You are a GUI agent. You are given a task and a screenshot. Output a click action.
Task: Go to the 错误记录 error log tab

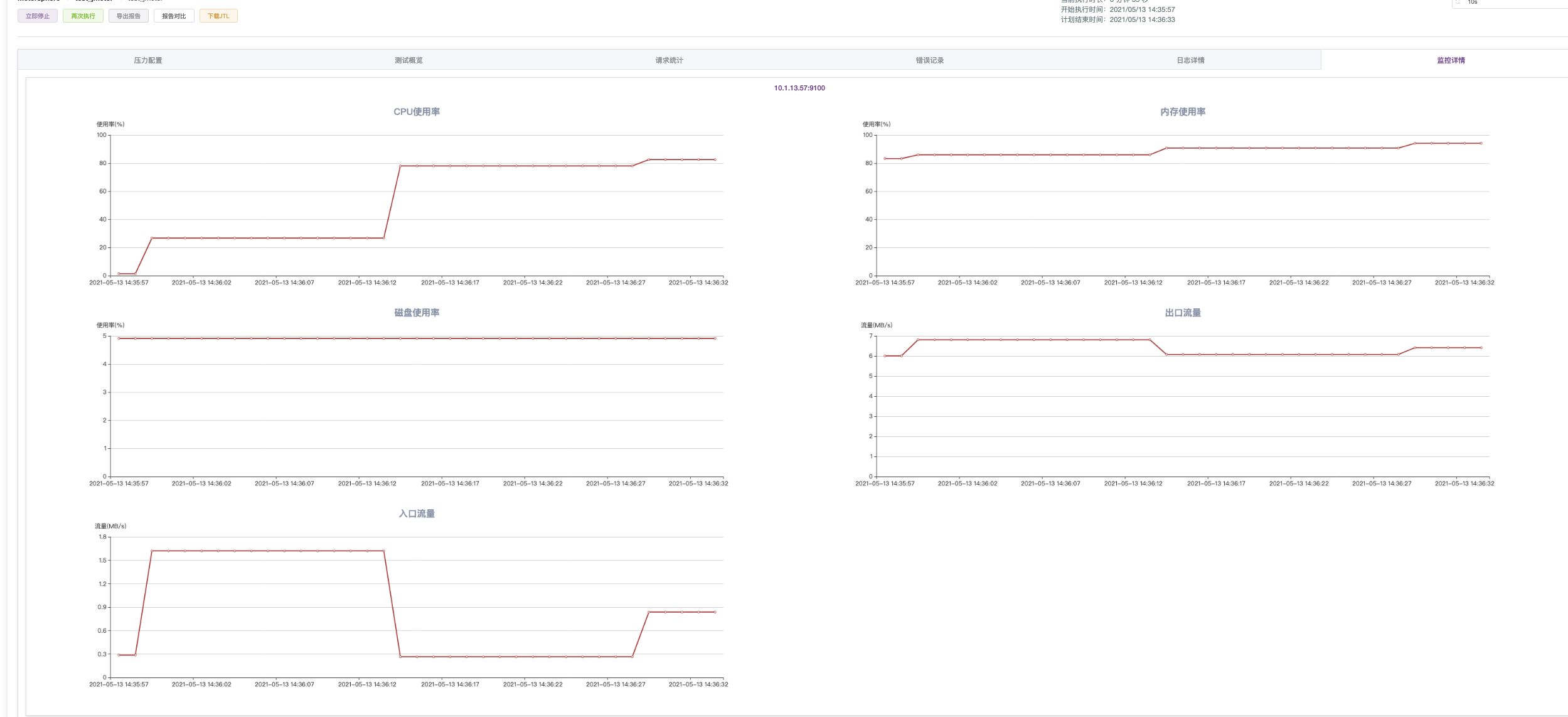click(929, 60)
